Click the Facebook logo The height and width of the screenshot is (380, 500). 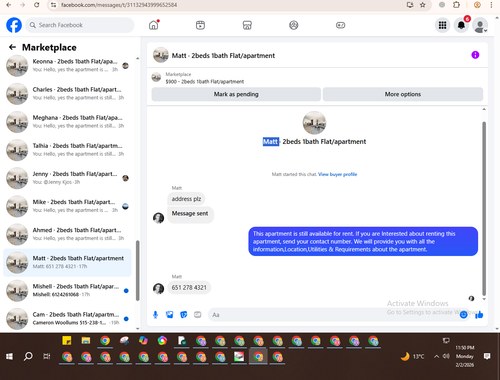(14, 25)
